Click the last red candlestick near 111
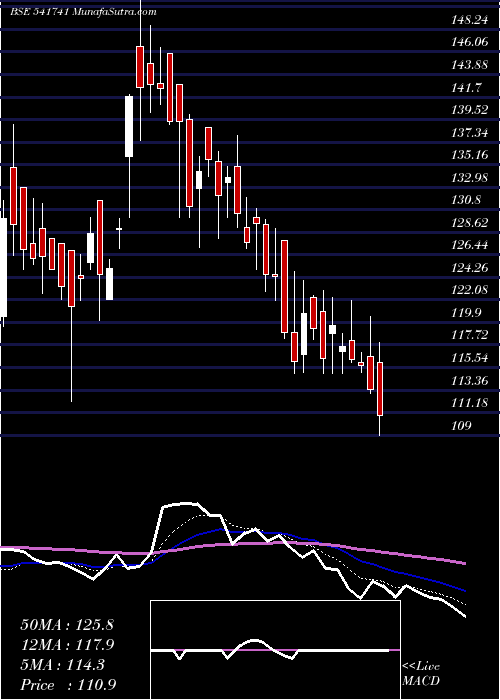Viewport: 500px width, 700px height. pos(380,389)
